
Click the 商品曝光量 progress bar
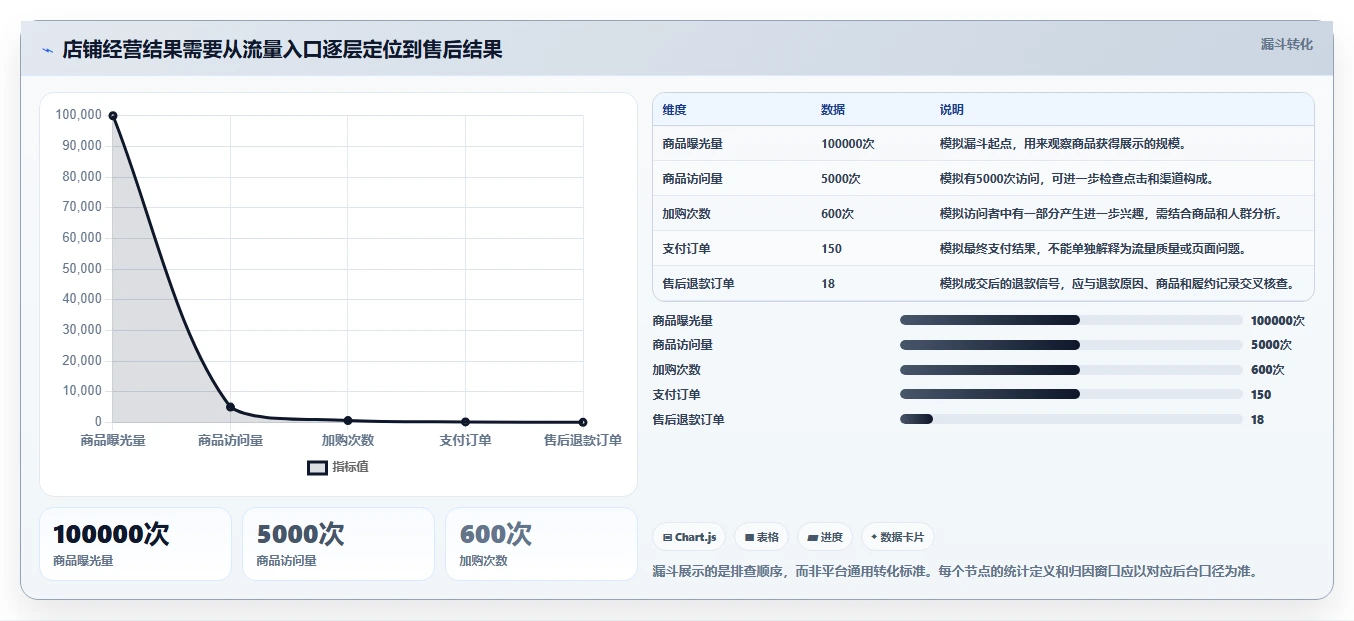coord(1071,320)
